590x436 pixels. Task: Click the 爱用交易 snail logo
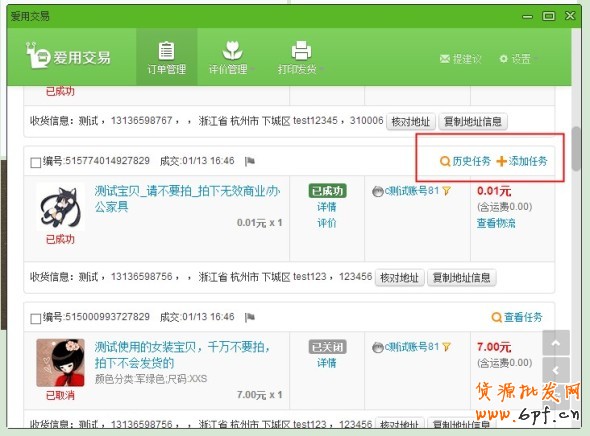[x=68, y=57]
